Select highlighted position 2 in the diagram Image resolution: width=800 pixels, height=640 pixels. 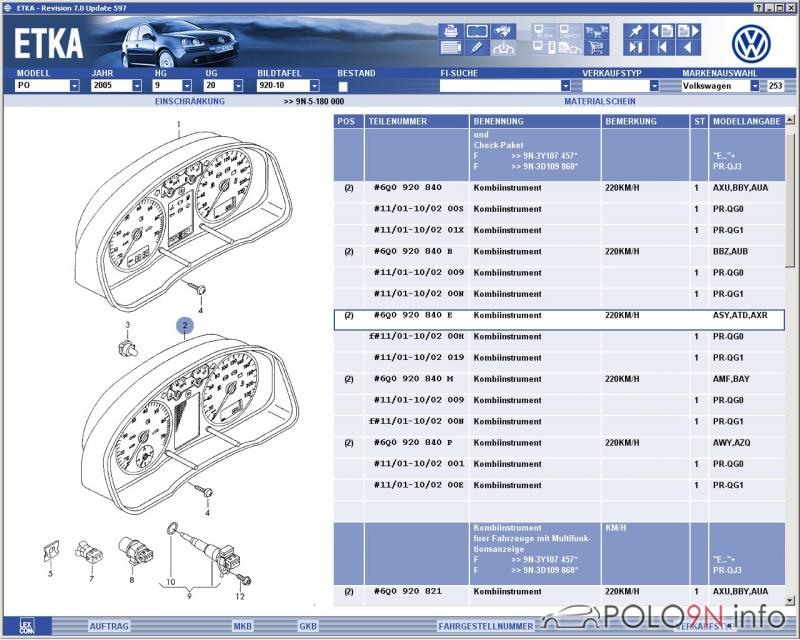185,325
